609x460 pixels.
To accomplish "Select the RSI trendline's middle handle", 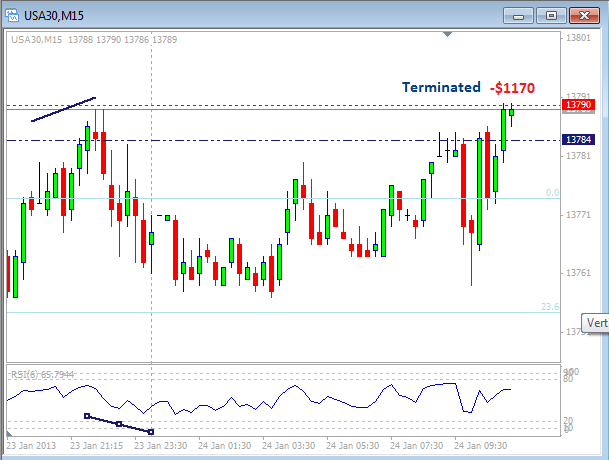I will tap(119, 424).
